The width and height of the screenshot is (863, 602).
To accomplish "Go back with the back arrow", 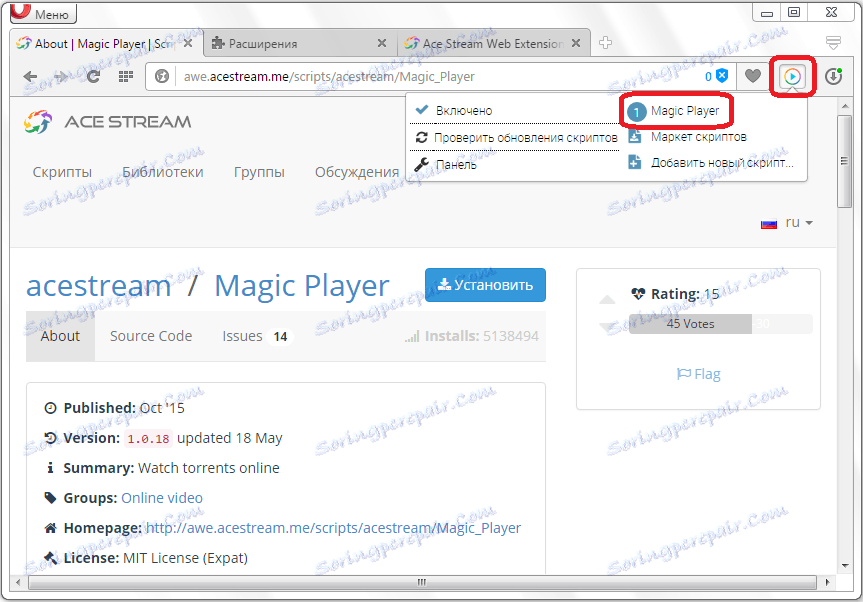I will pos(30,76).
